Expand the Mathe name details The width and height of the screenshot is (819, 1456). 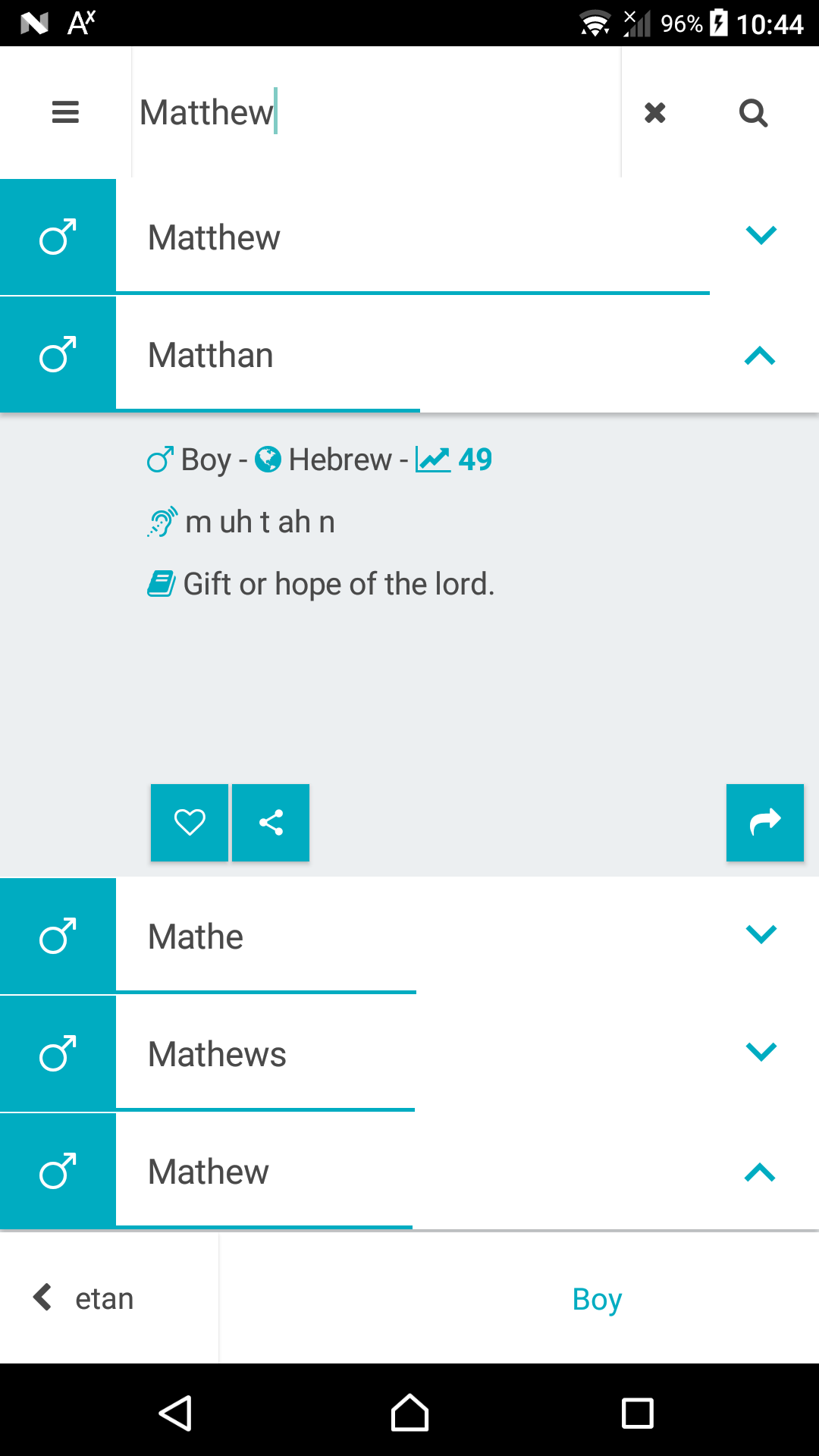(761, 935)
